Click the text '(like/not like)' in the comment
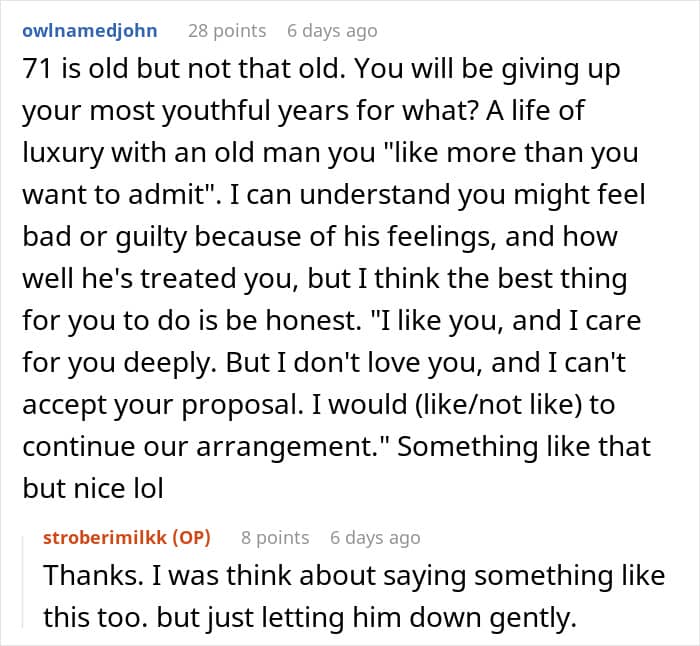The height and width of the screenshot is (646, 700). pyautogui.click(x=498, y=404)
